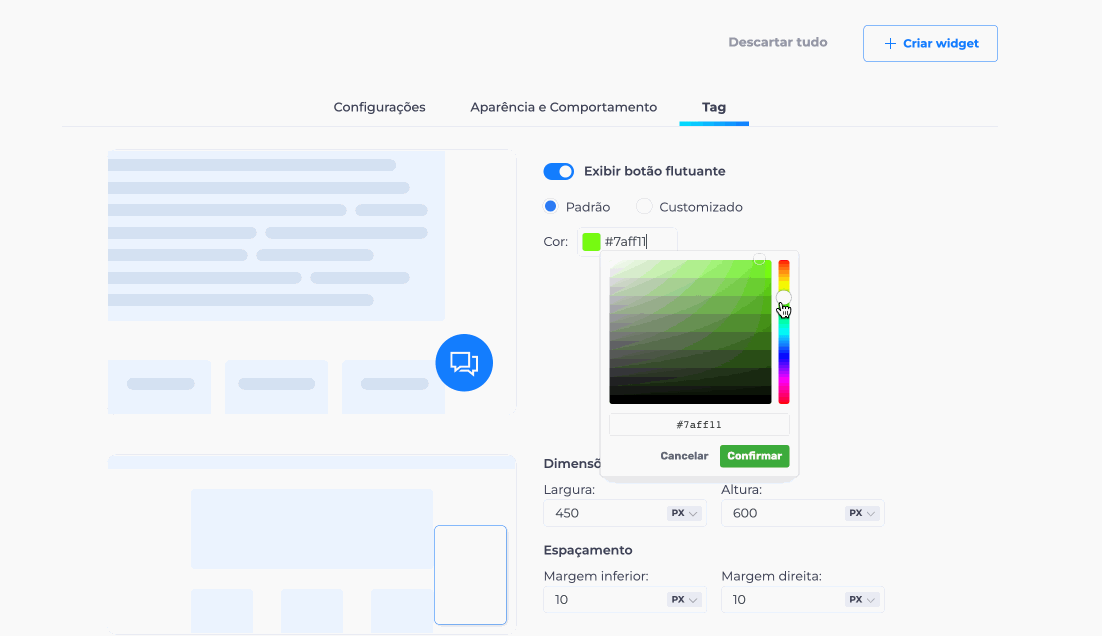Screen dimensions: 1102x636
Task: Confirm the selected color
Action: point(755,456)
